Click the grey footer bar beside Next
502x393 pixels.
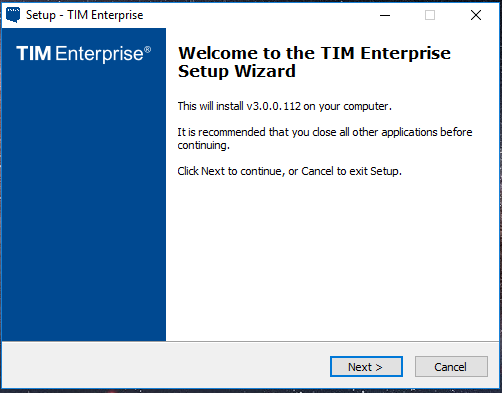(165, 366)
